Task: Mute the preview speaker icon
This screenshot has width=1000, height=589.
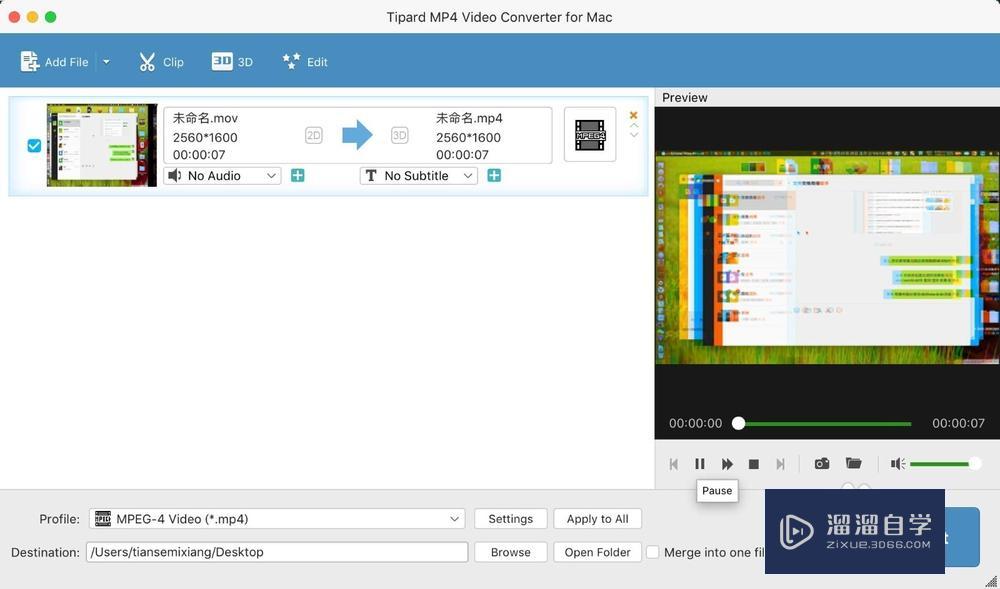Action: pos(897,464)
